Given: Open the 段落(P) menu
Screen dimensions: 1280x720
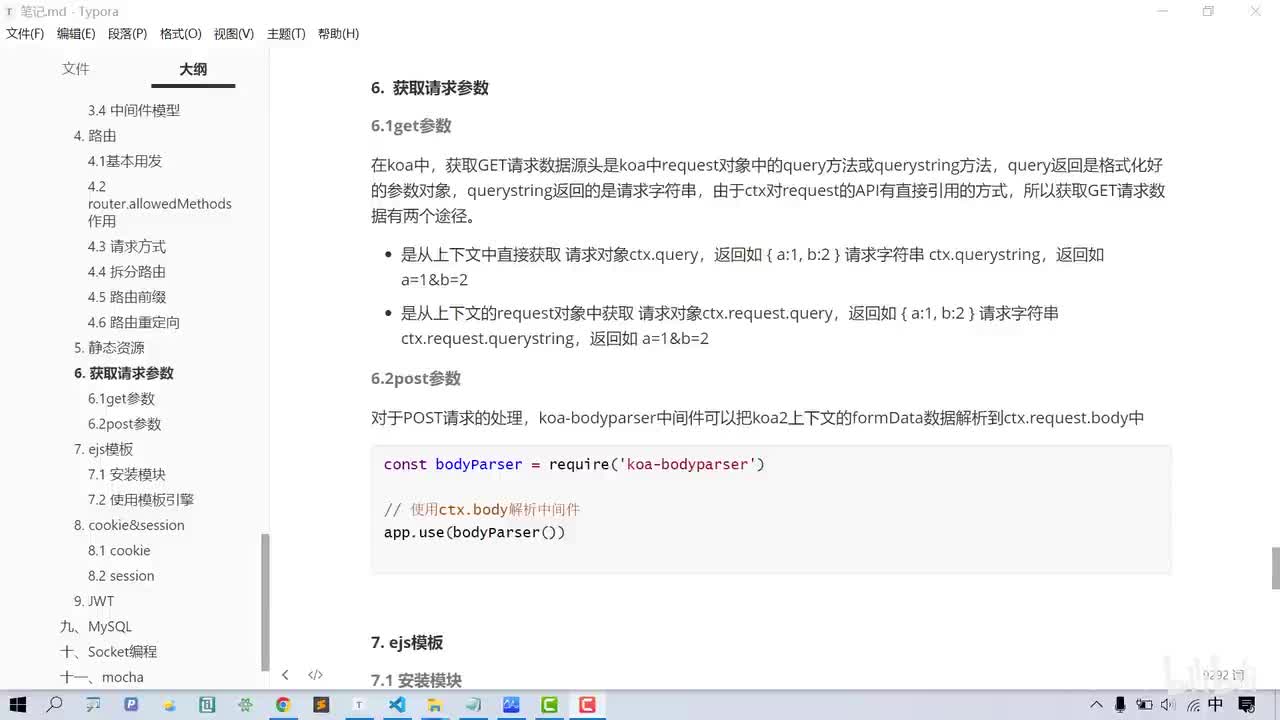Looking at the screenshot, I should click(x=127, y=34).
